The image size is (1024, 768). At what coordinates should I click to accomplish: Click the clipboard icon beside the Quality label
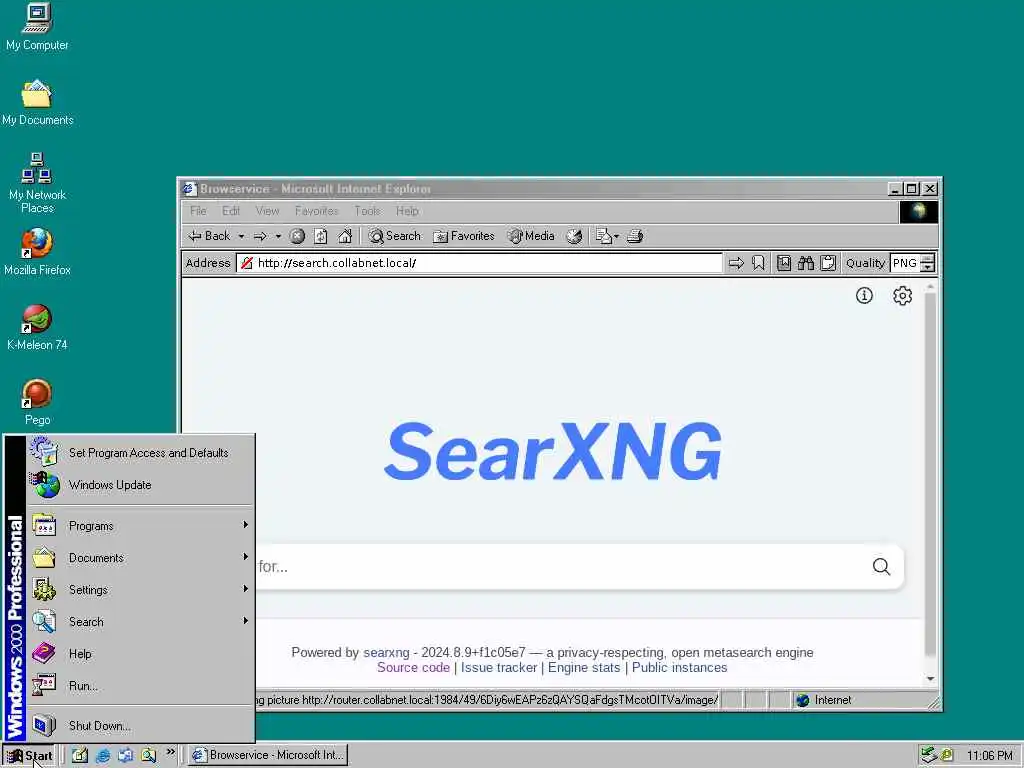(x=828, y=263)
